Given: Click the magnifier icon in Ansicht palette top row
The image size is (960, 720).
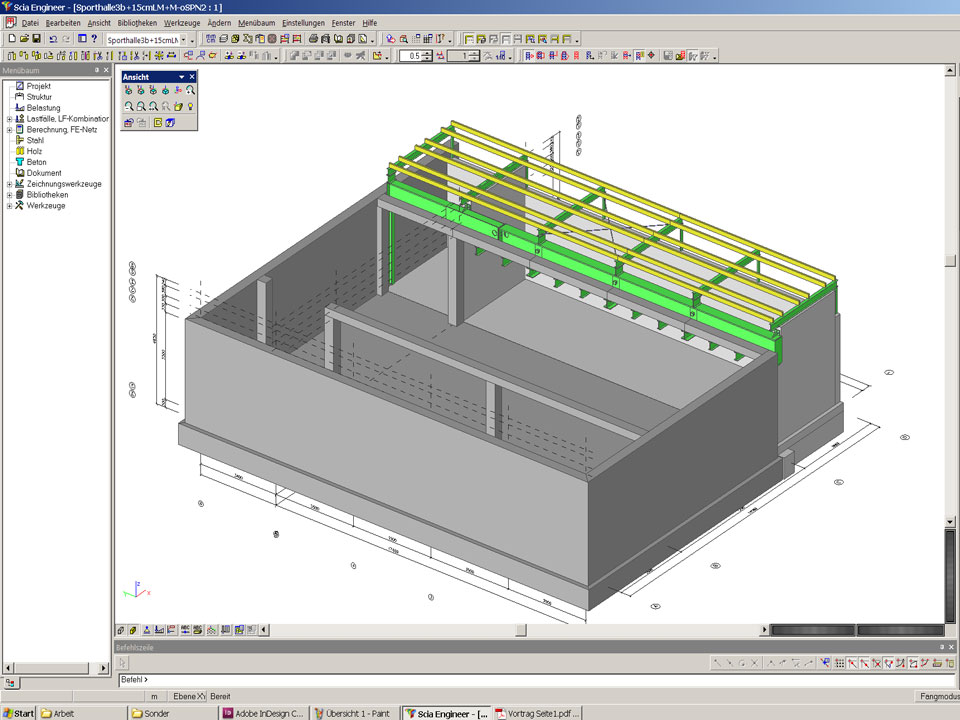Looking at the screenshot, I should pos(189,90).
